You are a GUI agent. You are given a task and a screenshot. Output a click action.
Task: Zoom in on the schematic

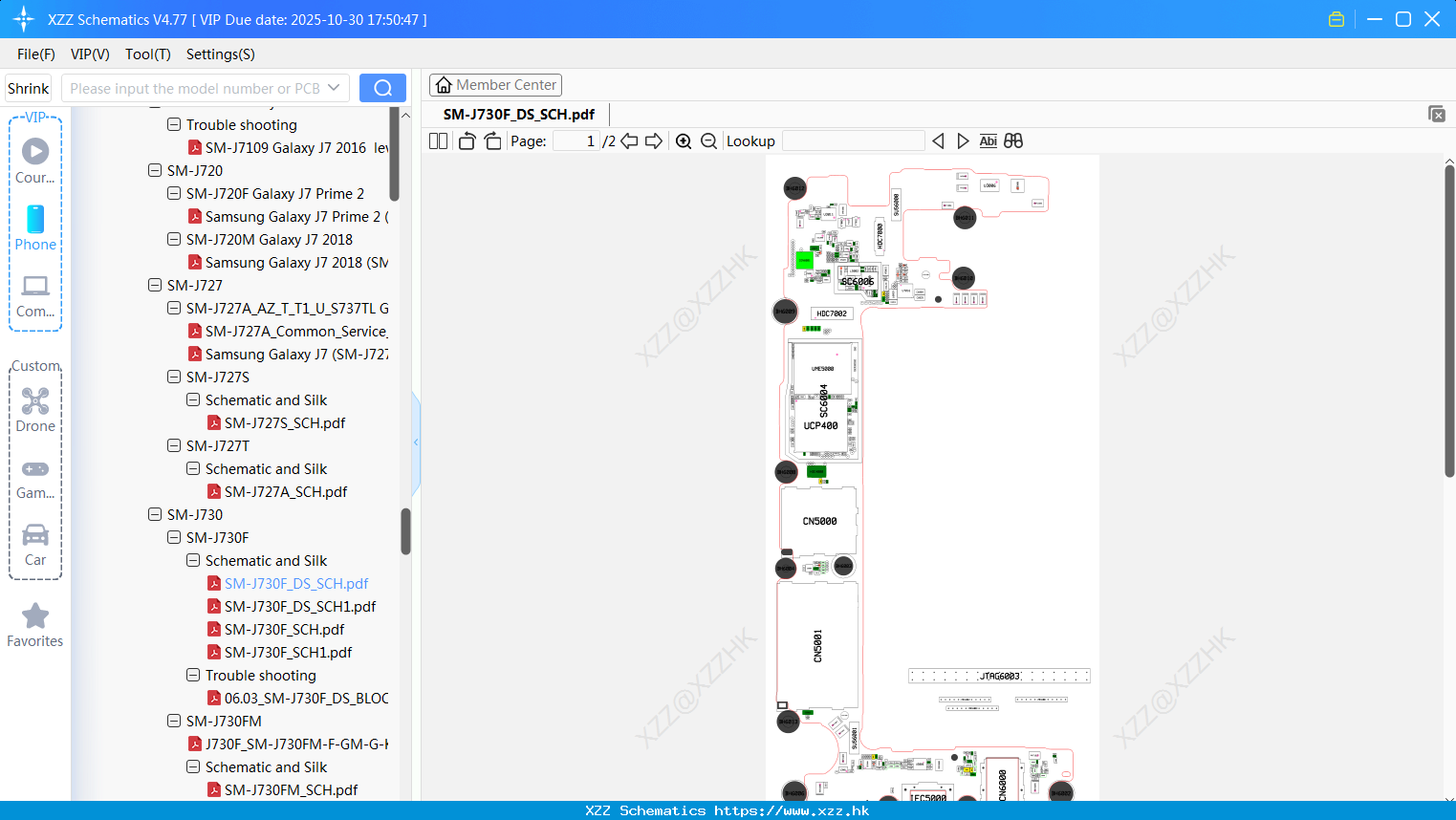click(684, 140)
